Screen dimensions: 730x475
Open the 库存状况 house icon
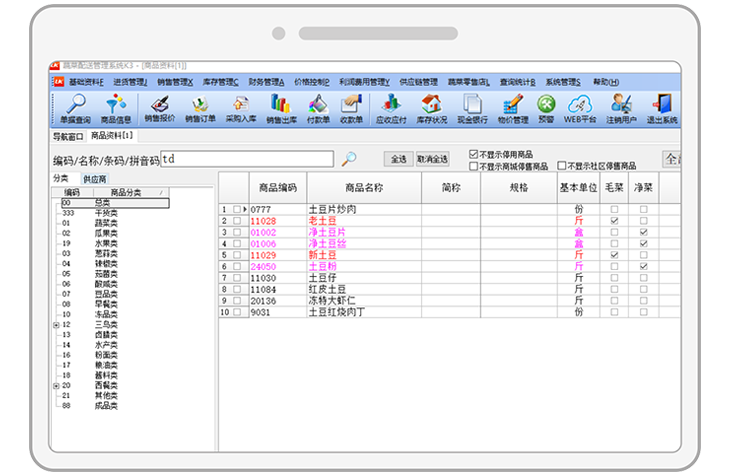tap(431, 108)
